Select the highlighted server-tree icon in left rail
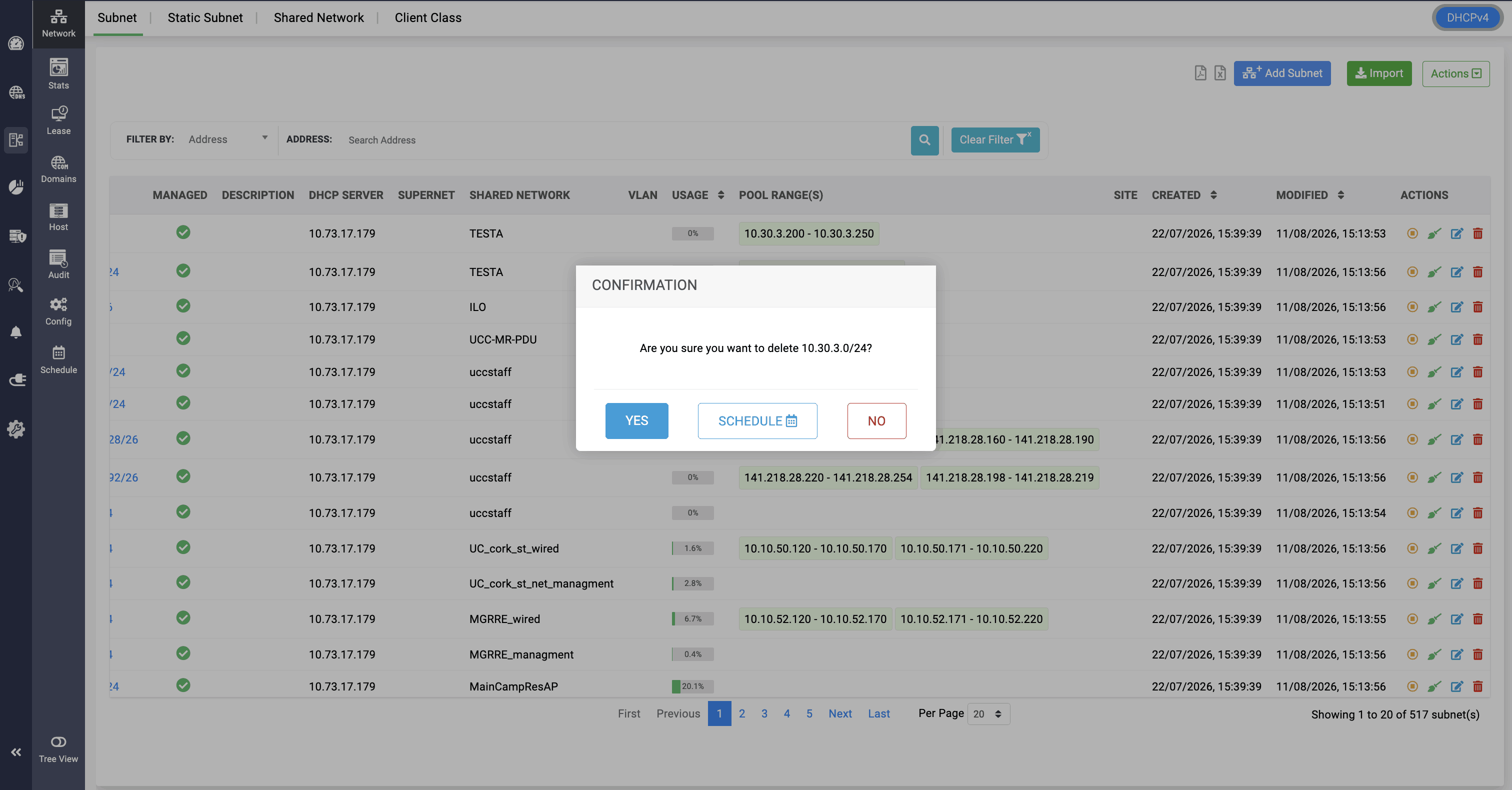This screenshot has width=1512, height=790. 16,139
